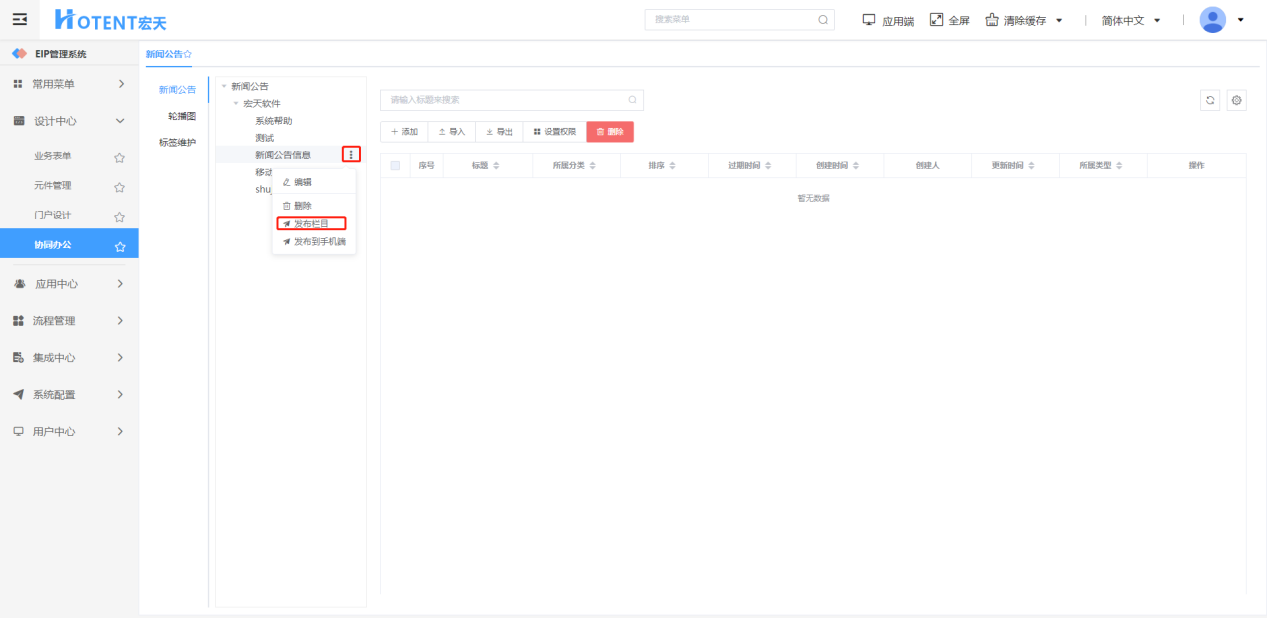1267x618 pixels.
Task: Click the 导出 button
Action: tap(499, 131)
